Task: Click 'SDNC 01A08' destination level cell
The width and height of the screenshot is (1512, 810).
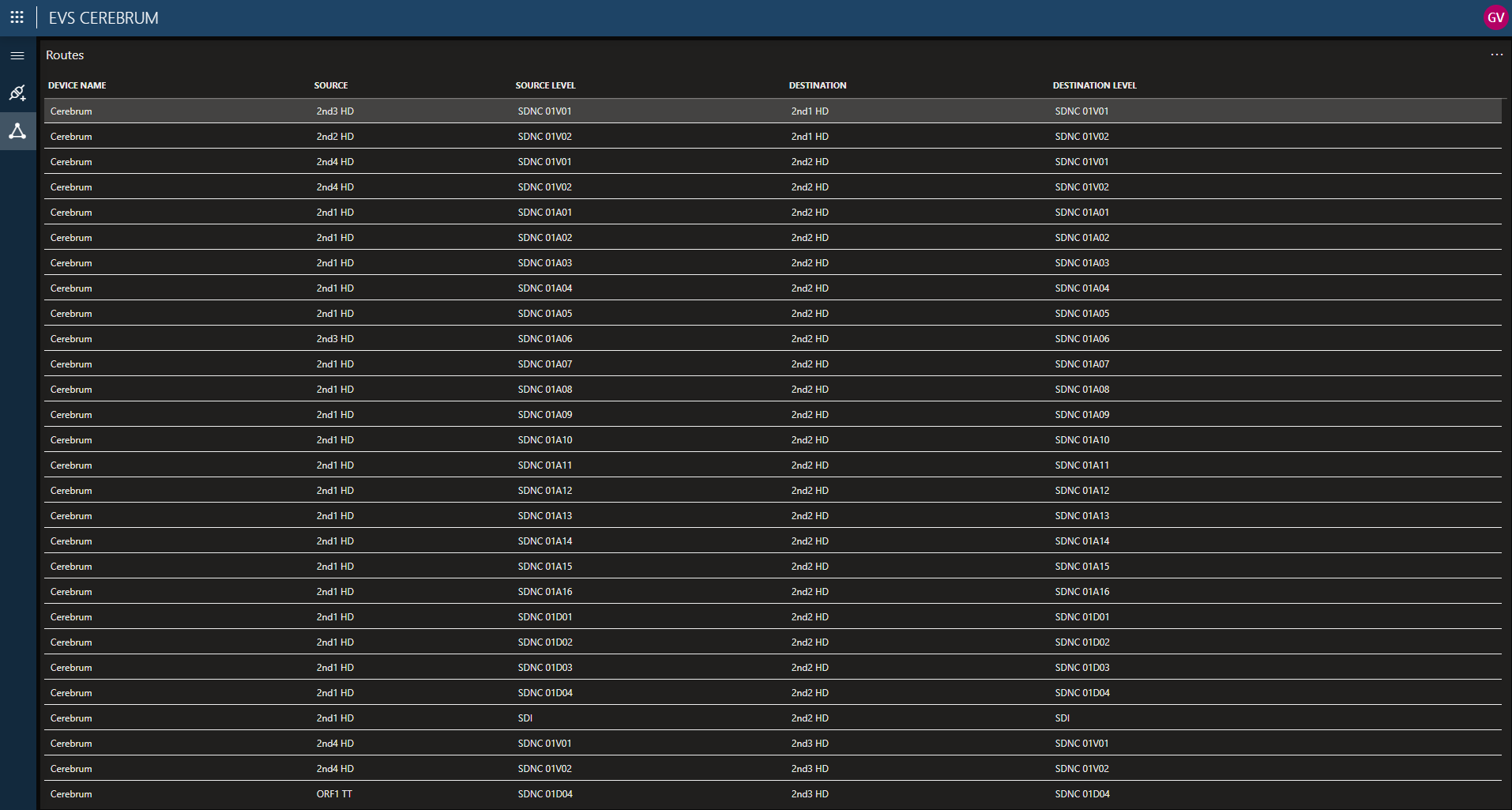Action: pyautogui.click(x=1082, y=390)
